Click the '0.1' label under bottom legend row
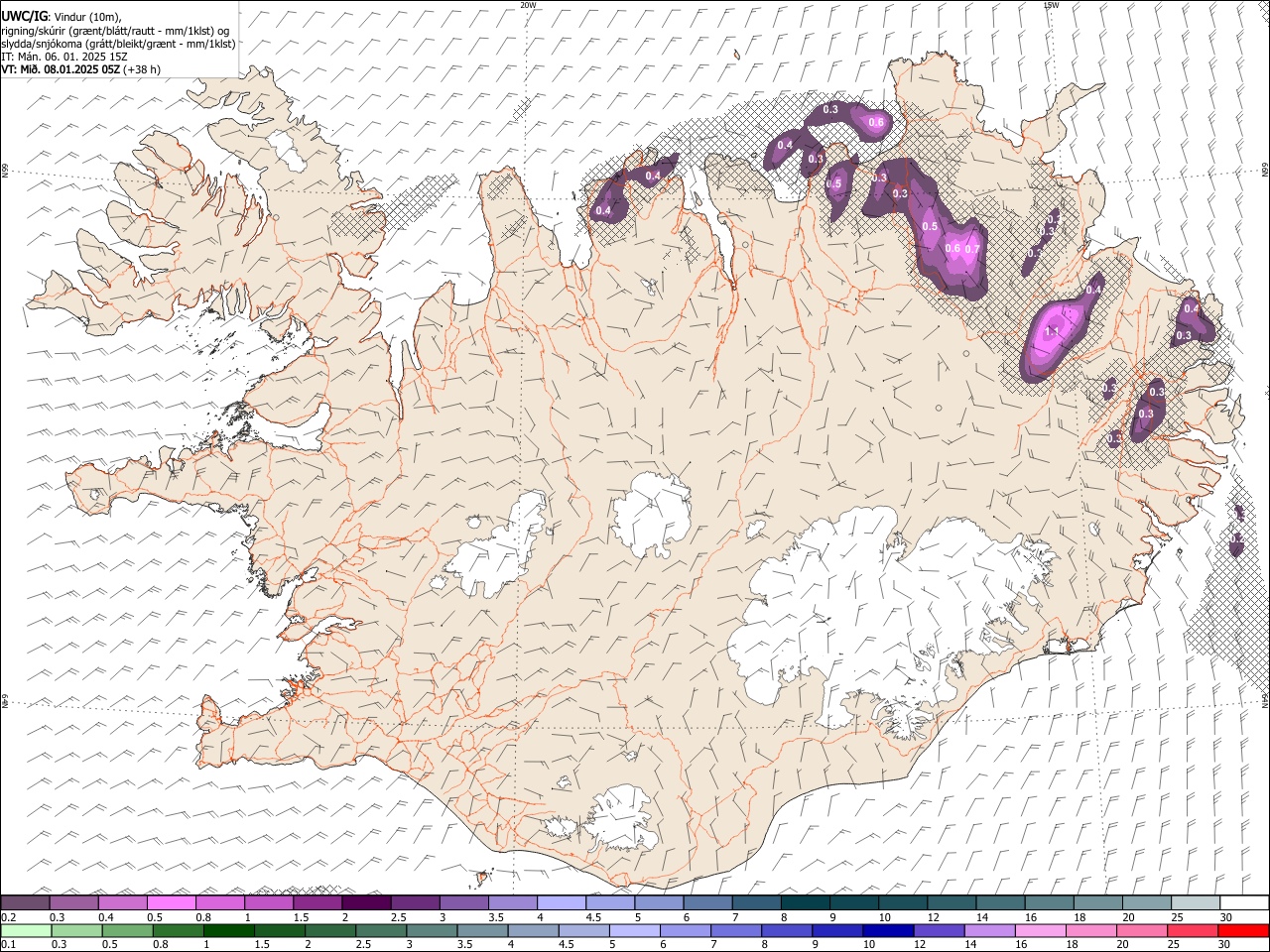 pos(8,945)
